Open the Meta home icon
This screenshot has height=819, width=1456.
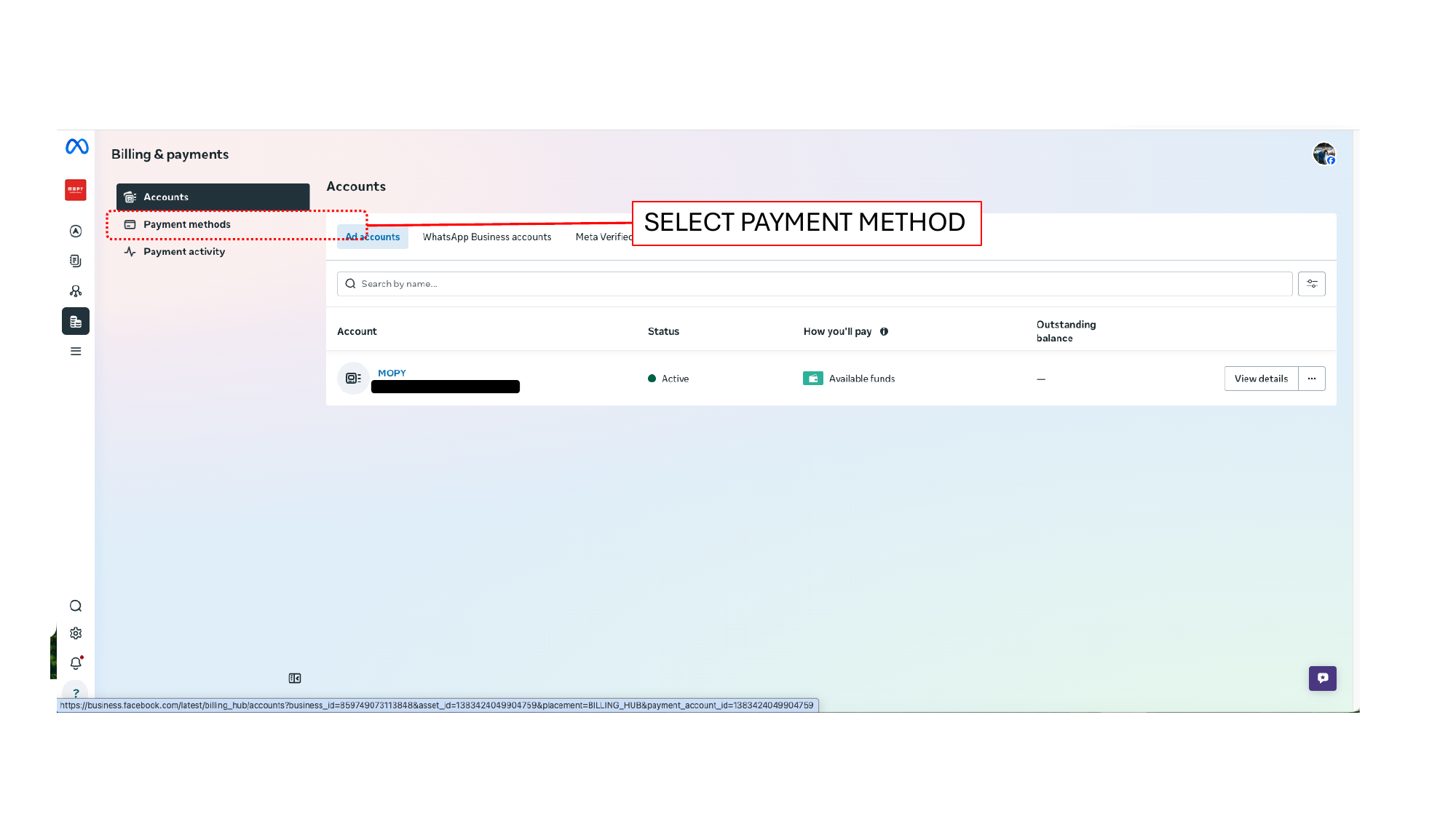[x=76, y=146]
